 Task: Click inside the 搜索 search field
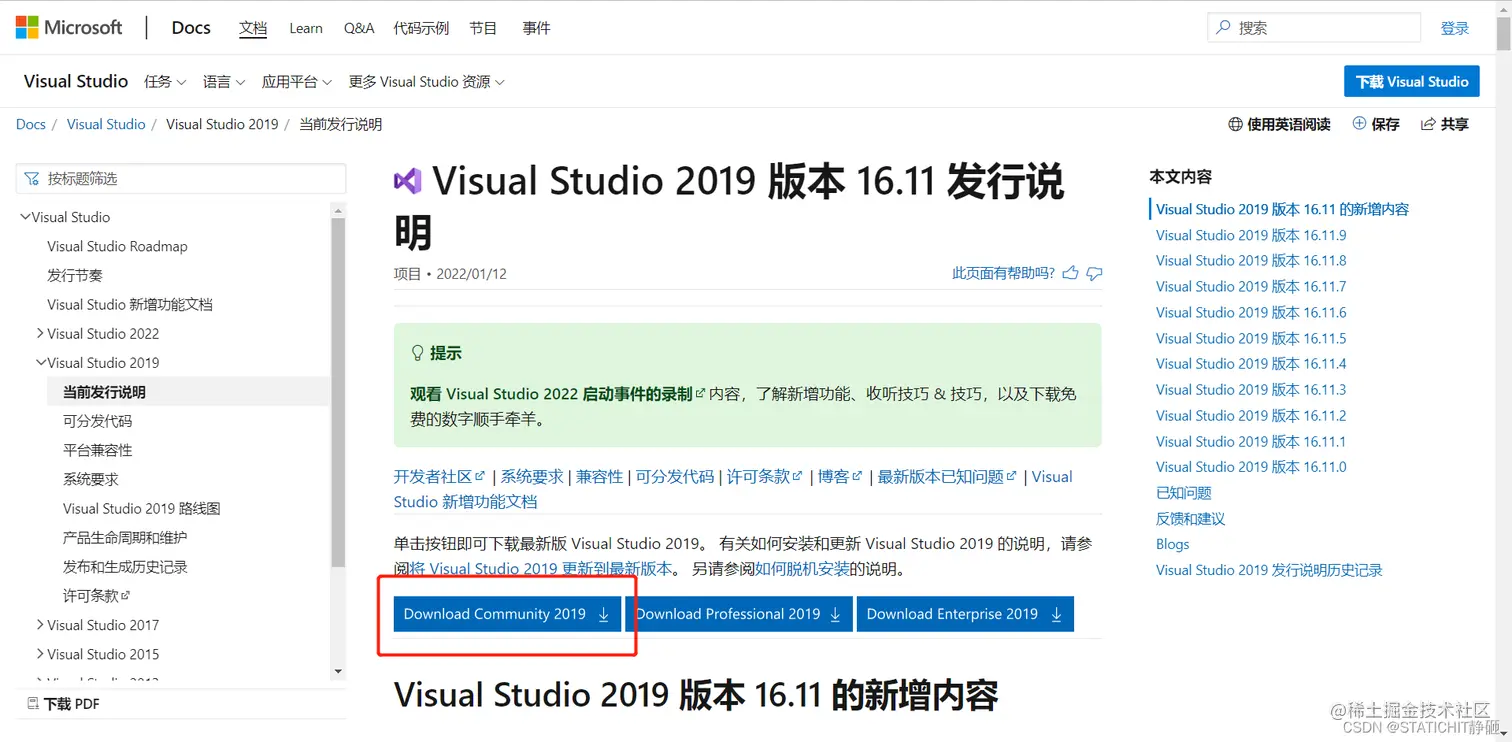coord(1314,28)
